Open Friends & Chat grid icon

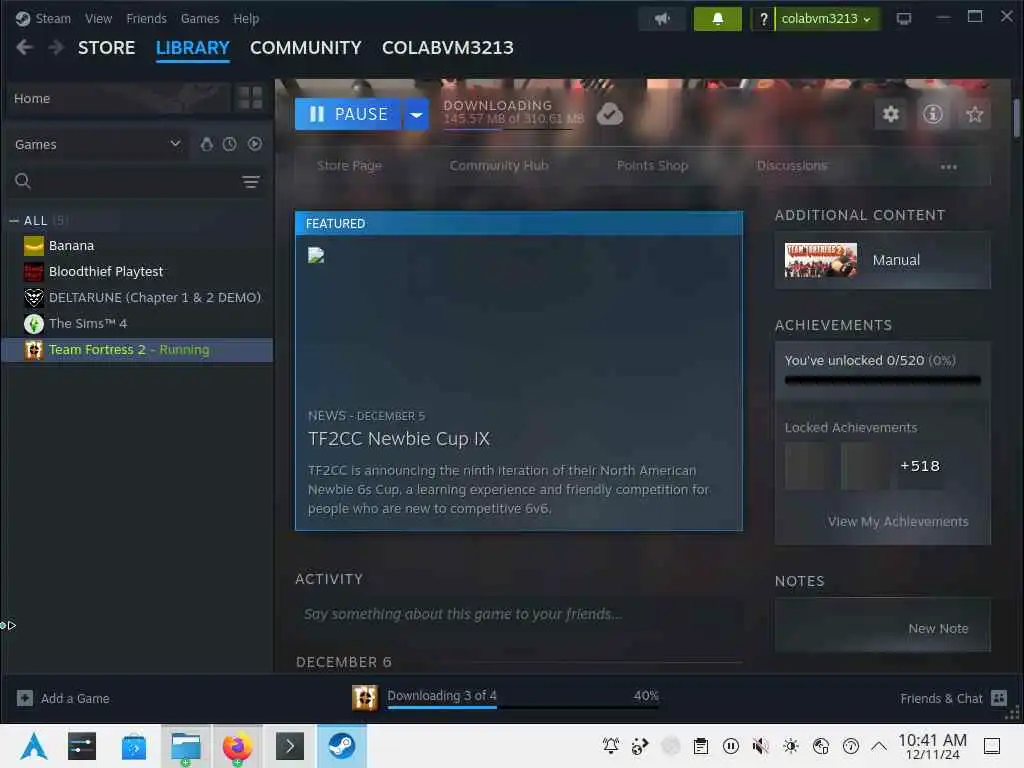999,698
